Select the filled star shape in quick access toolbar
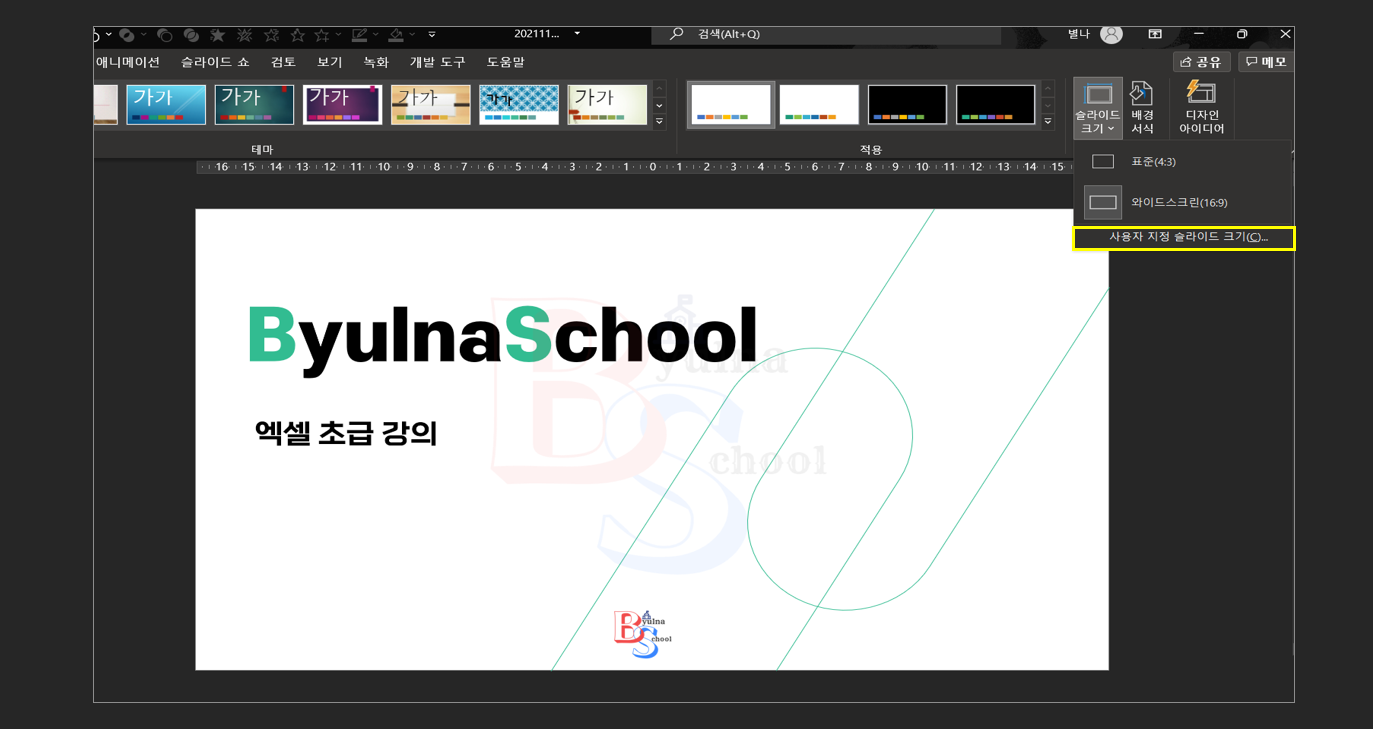1373x729 pixels. pyautogui.click(x=219, y=35)
